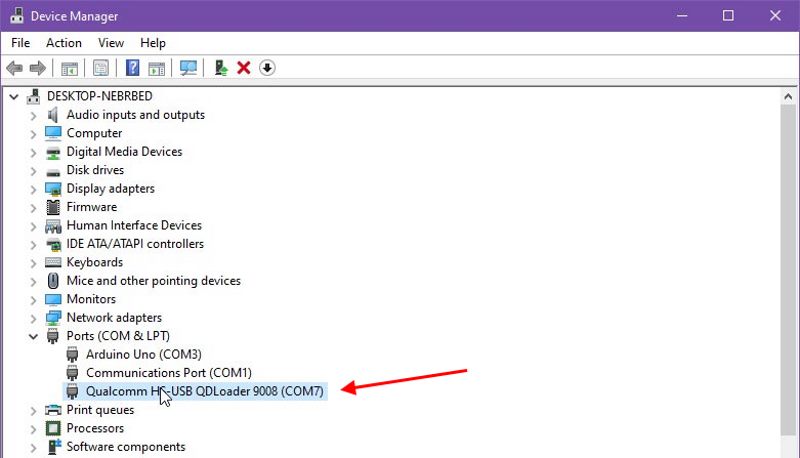
Task: Click the Arduino Uno port icon
Action: [72, 354]
